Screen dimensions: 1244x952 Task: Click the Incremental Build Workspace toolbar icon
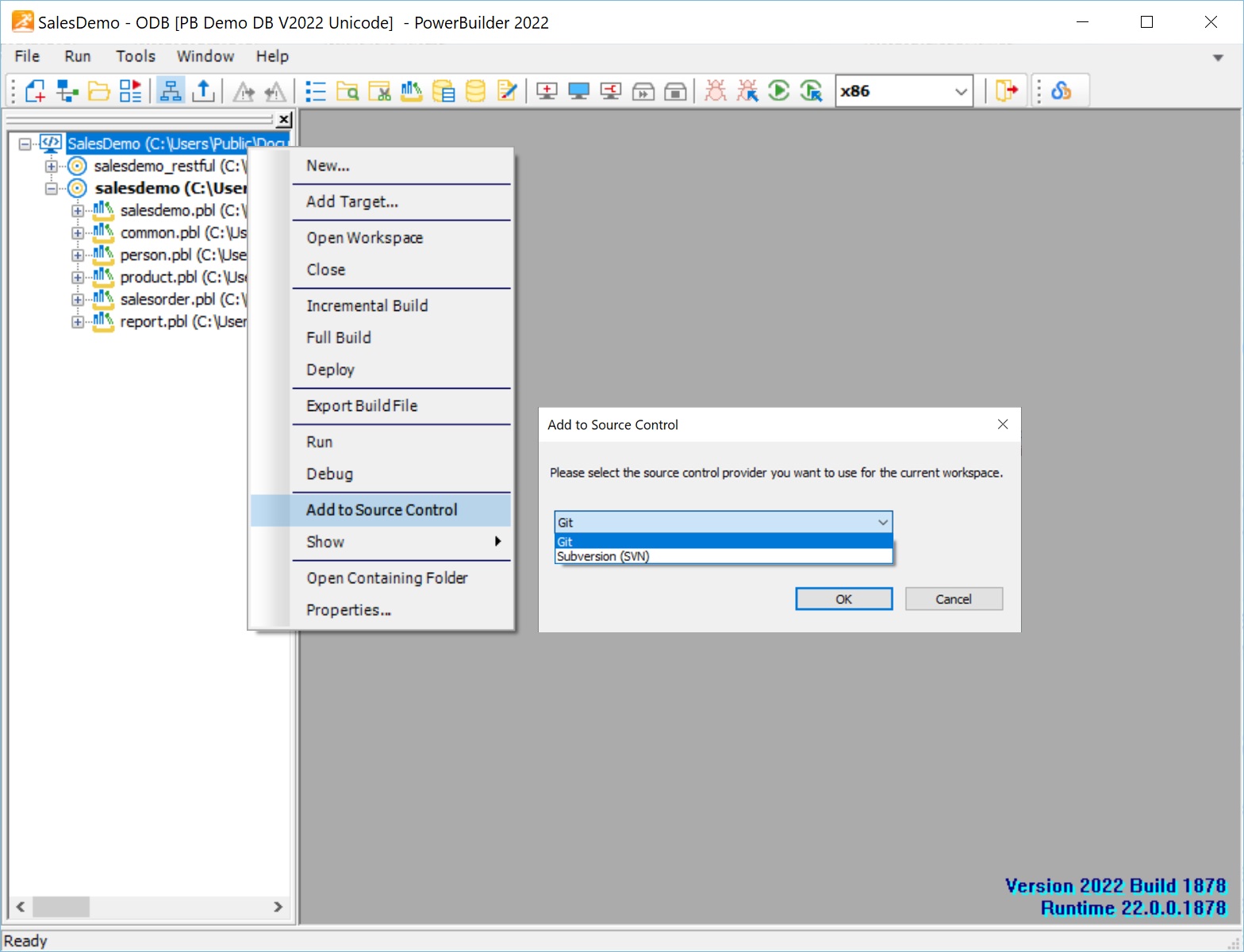coord(547,91)
